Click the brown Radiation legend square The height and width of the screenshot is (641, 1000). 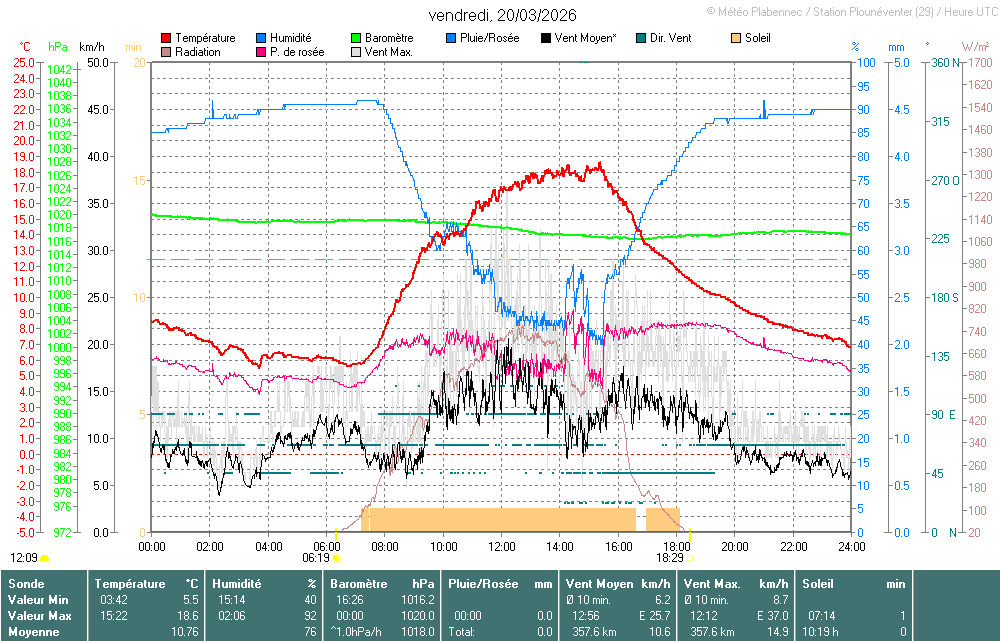click(166, 52)
